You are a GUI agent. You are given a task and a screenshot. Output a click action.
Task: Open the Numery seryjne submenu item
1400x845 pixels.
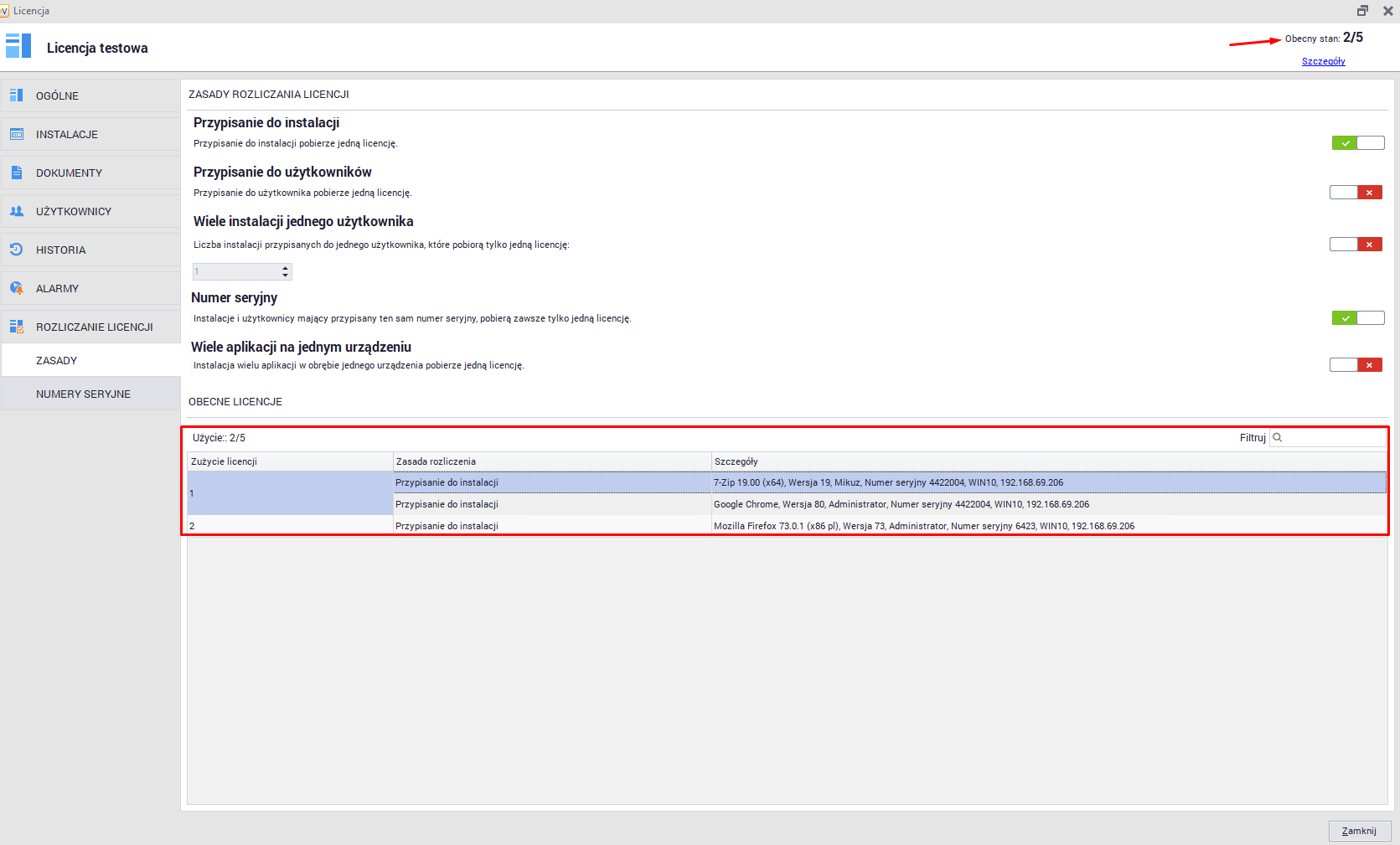[x=83, y=394]
